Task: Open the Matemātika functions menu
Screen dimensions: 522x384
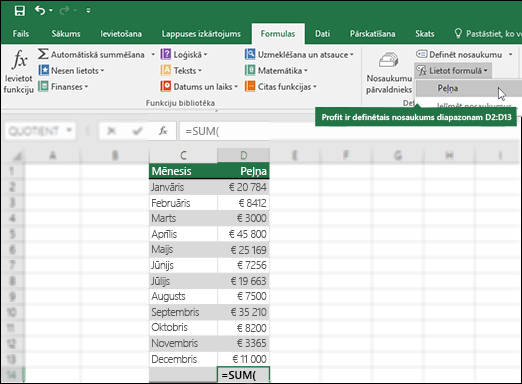Action: coord(276,70)
